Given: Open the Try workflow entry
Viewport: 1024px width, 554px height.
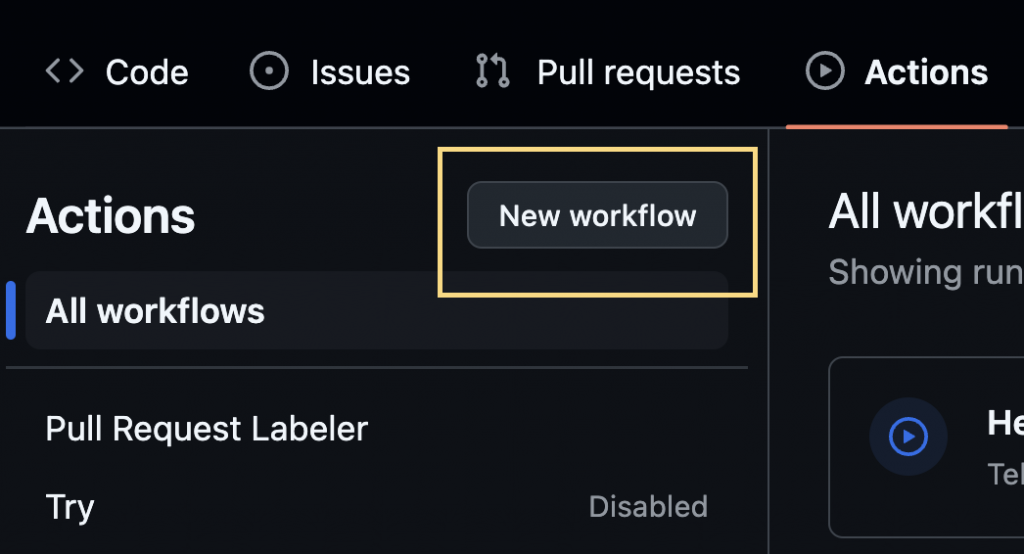Looking at the screenshot, I should (70, 507).
